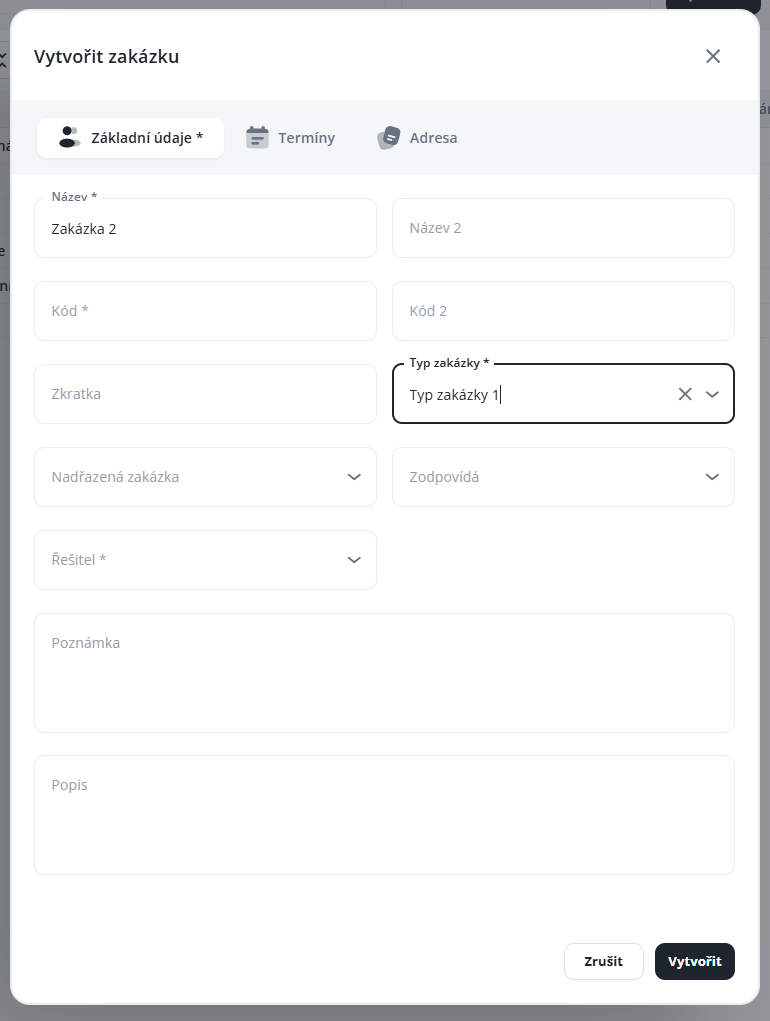Switch to the Adresa tab
The image size is (770, 1021).
coord(433,138)
